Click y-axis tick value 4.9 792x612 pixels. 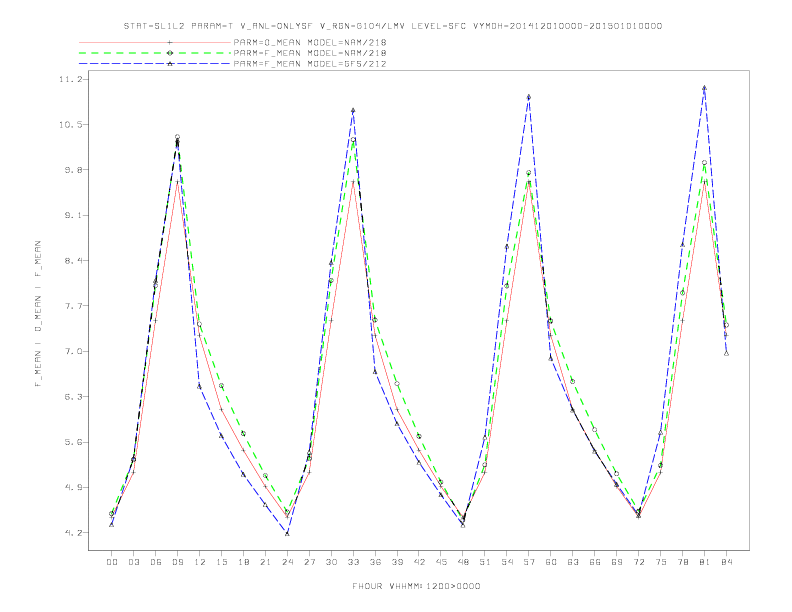72,487
